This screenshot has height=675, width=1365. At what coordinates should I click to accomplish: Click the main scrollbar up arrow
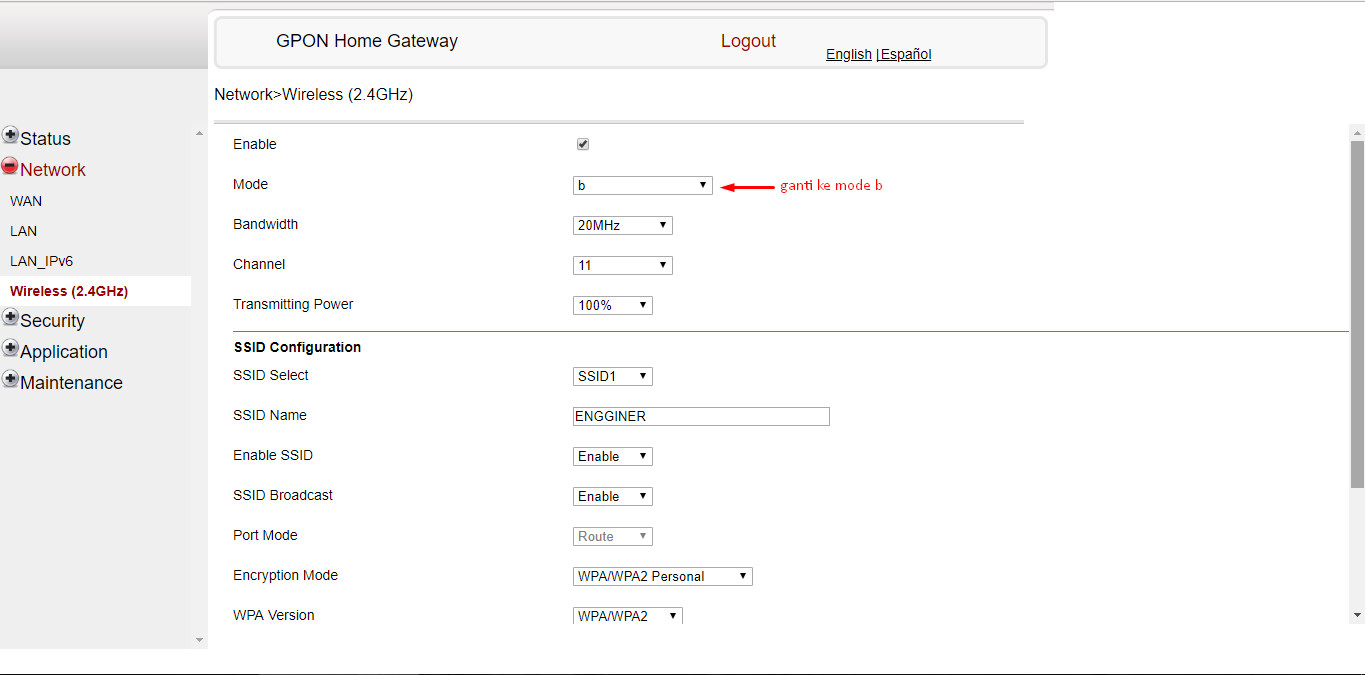[x=1357, y=132]
